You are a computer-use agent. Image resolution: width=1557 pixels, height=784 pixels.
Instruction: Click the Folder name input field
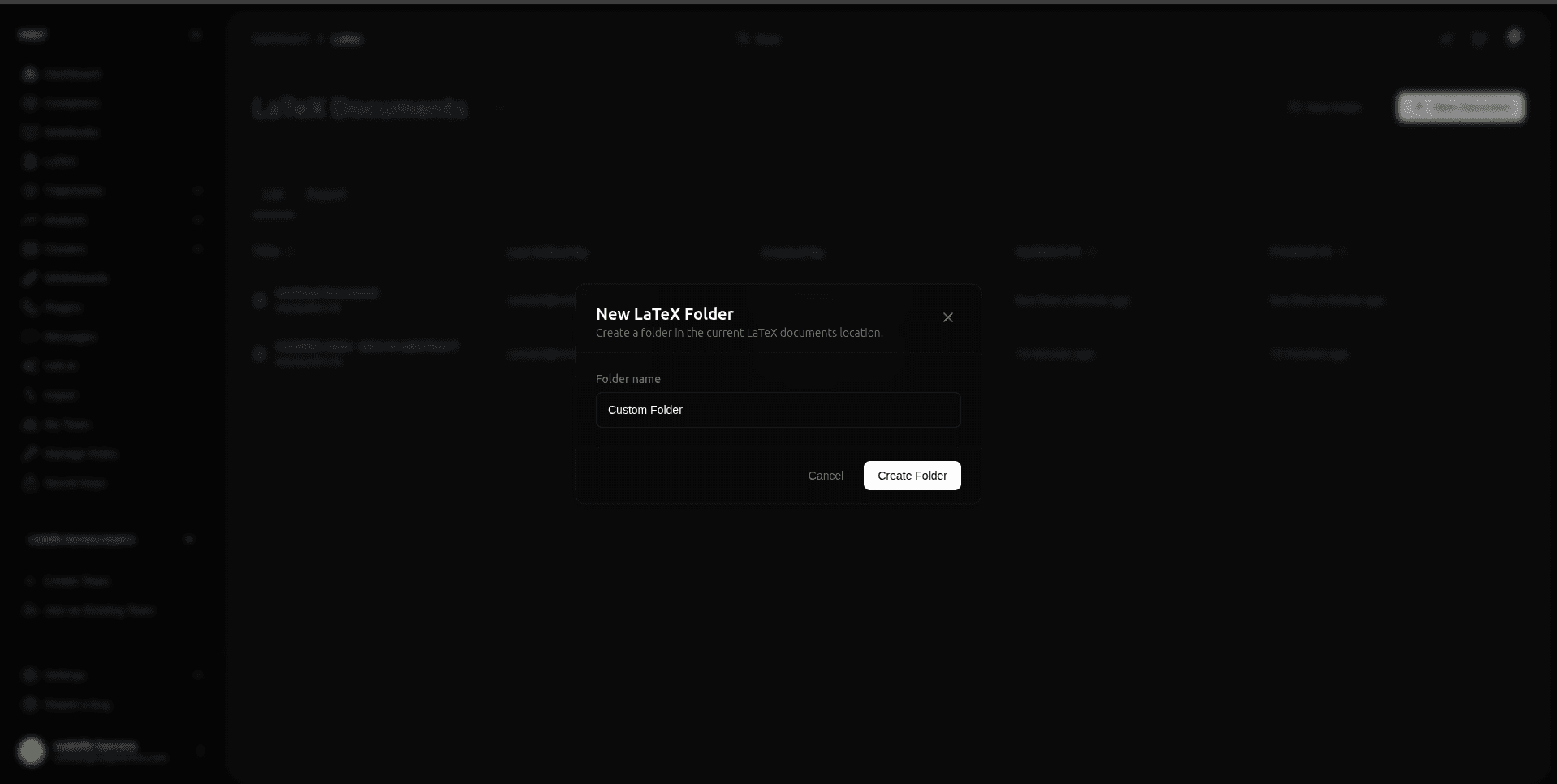(778, 410)
